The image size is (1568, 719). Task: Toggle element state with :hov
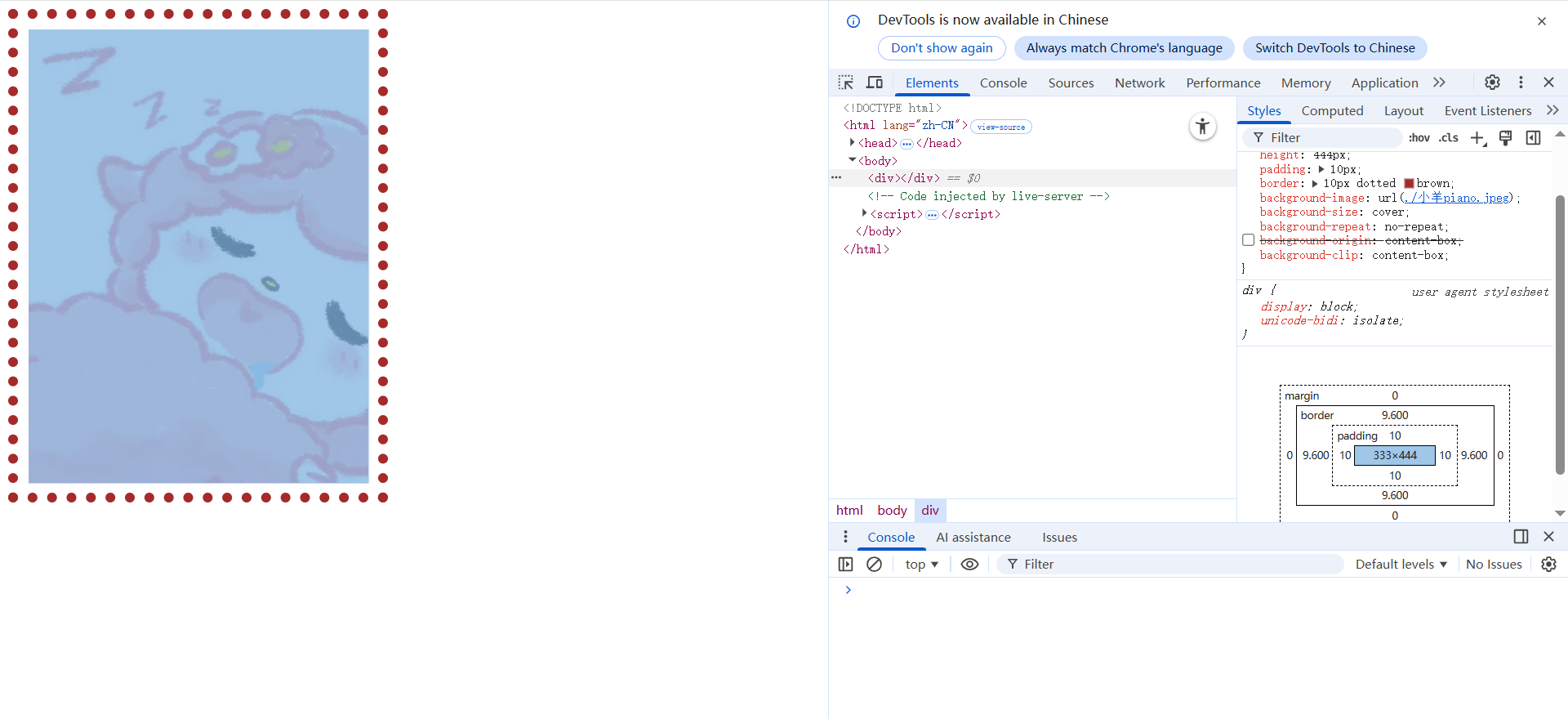point(1419,138)
